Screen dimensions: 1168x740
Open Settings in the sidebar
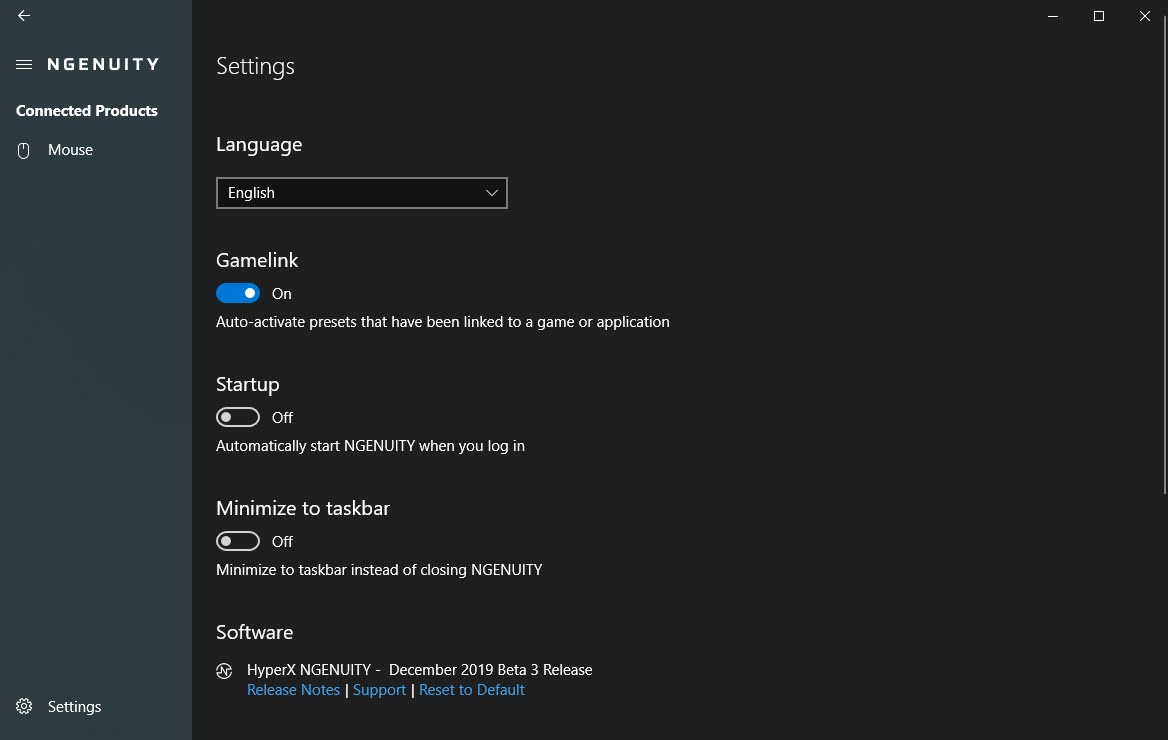95,706
